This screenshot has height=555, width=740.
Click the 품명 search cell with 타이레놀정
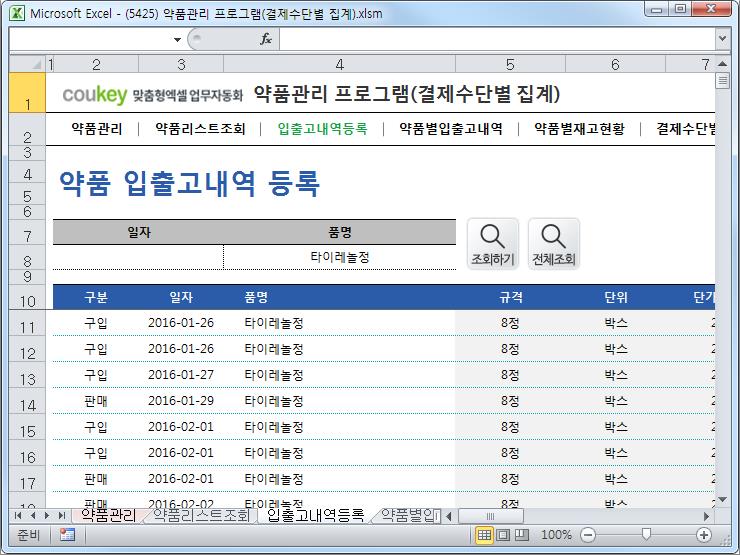coord(340,257)
